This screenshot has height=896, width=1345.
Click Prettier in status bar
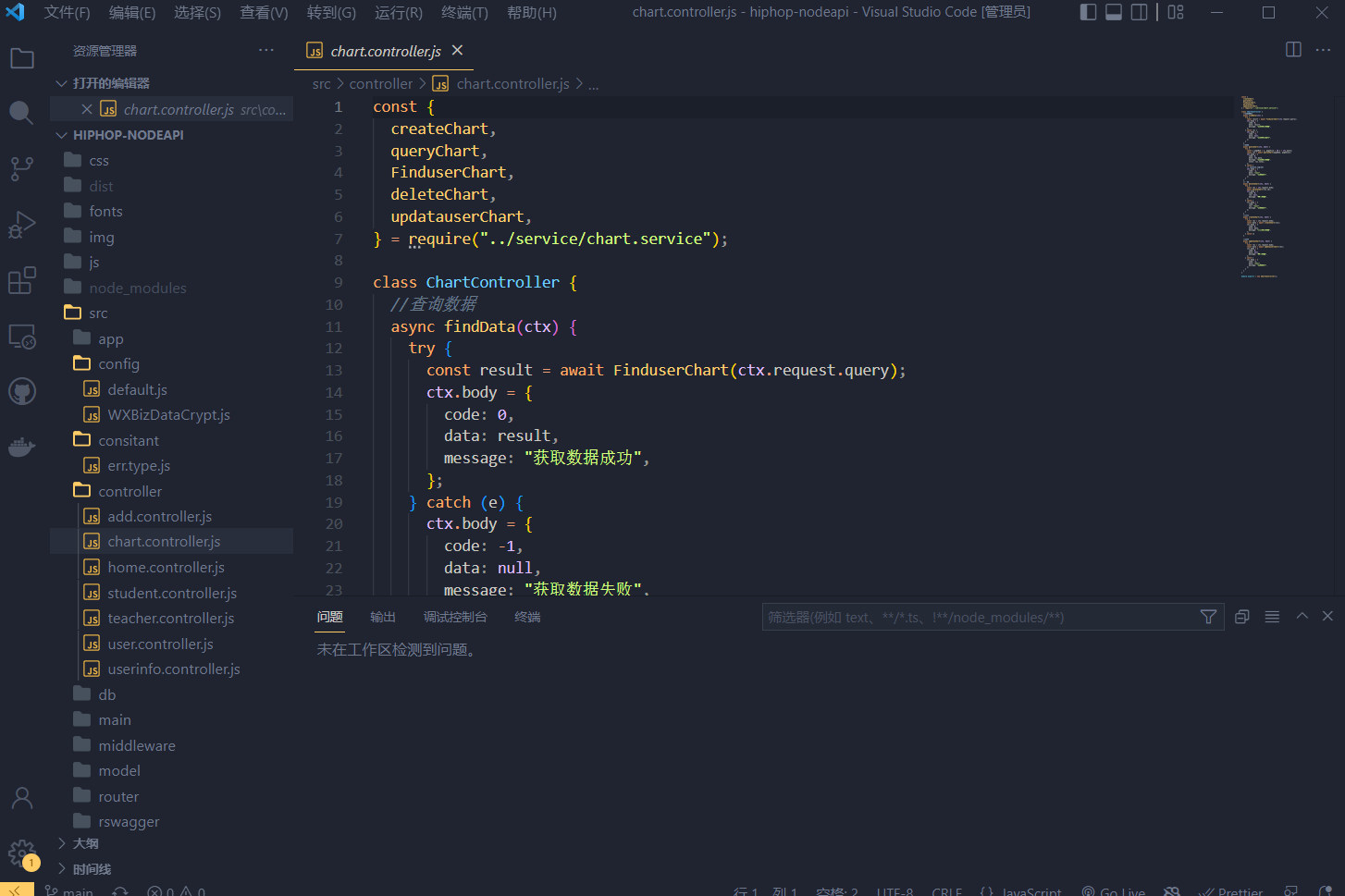[1231, 891]
